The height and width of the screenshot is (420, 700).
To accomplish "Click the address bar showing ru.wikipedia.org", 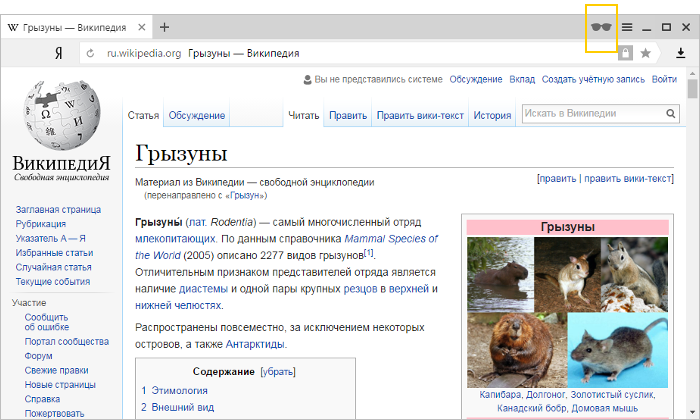I will click(x=348, y=54).
